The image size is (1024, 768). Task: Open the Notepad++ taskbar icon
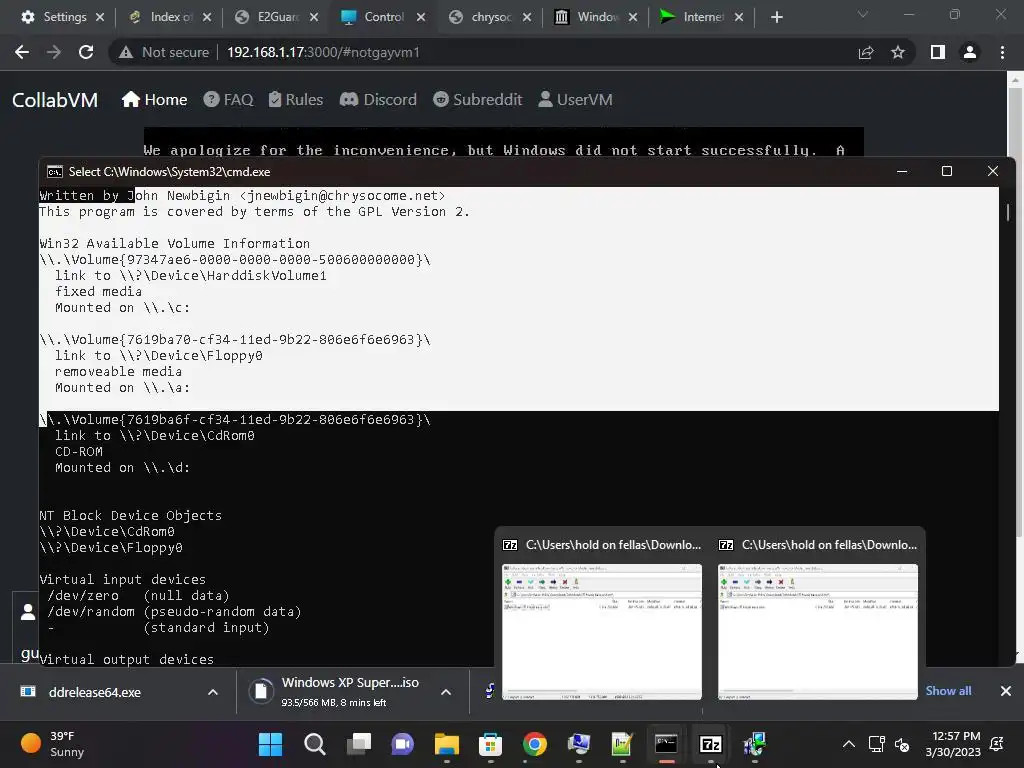[622, 744]
